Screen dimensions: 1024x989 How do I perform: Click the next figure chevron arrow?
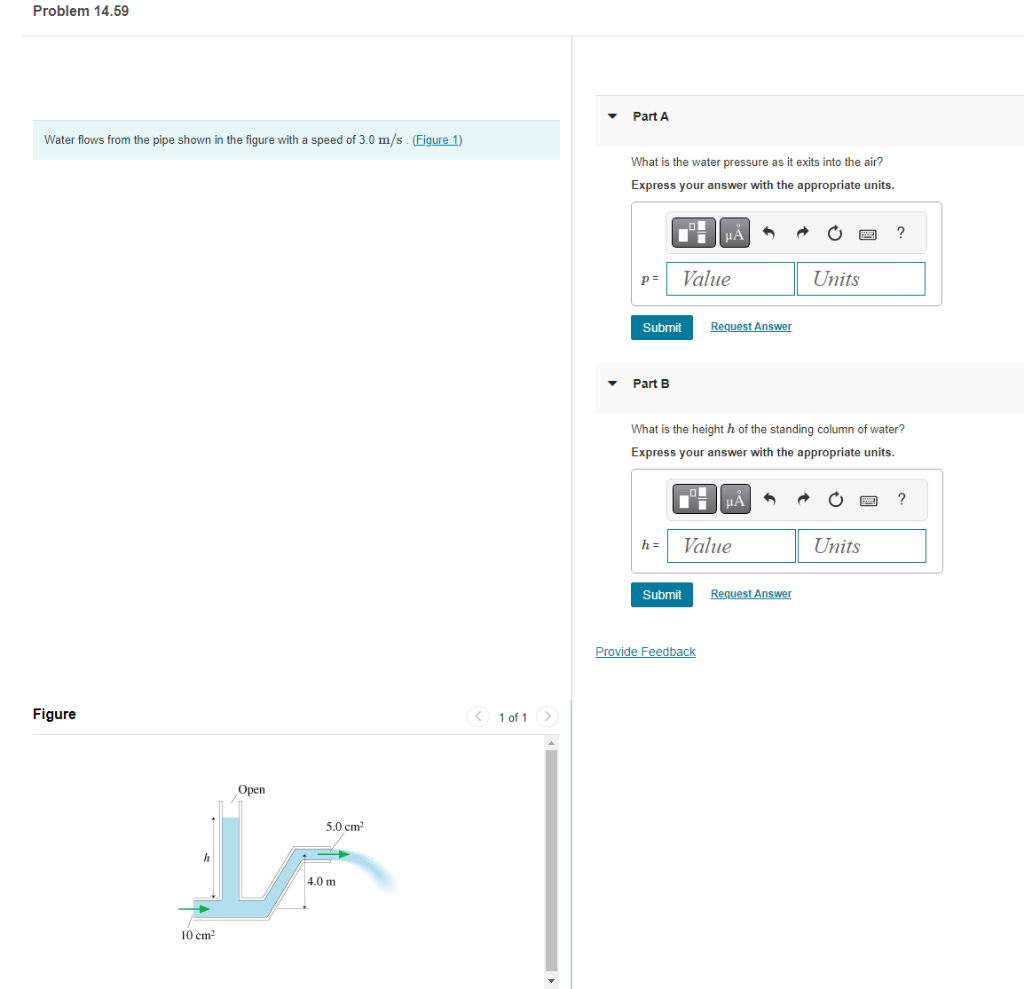coord(547,716)
